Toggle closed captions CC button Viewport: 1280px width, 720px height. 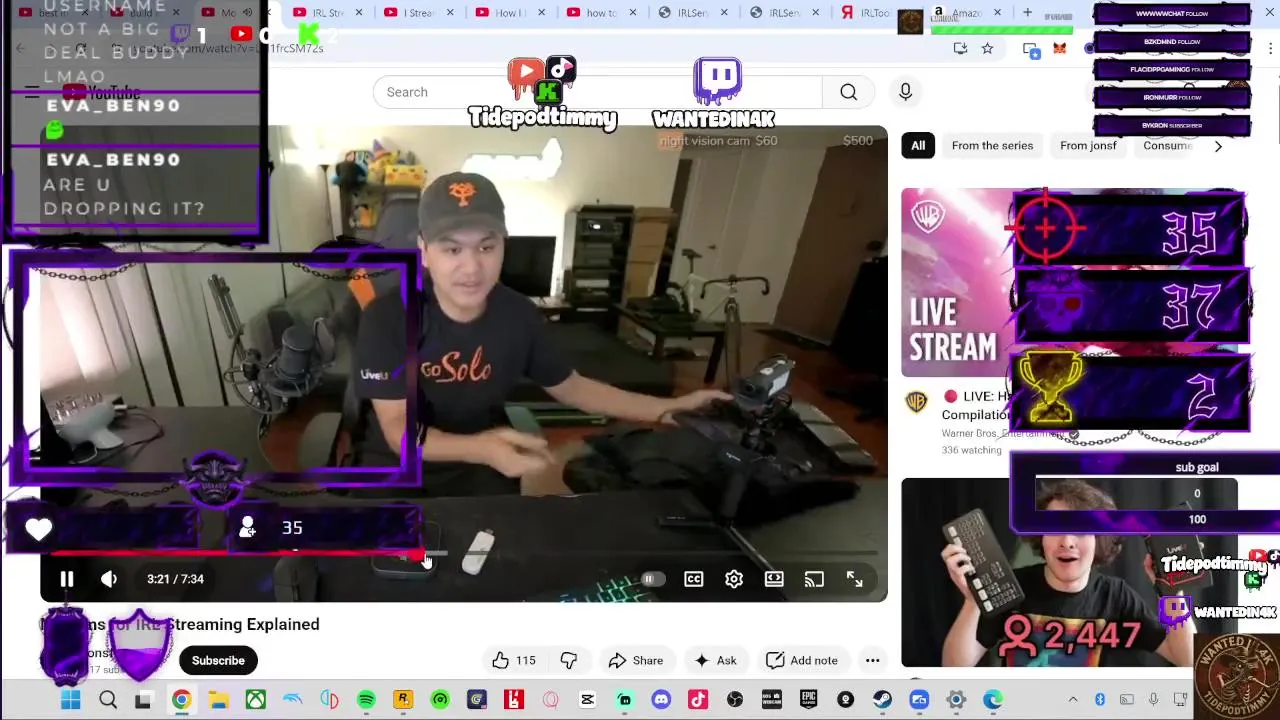click(693, 579)
